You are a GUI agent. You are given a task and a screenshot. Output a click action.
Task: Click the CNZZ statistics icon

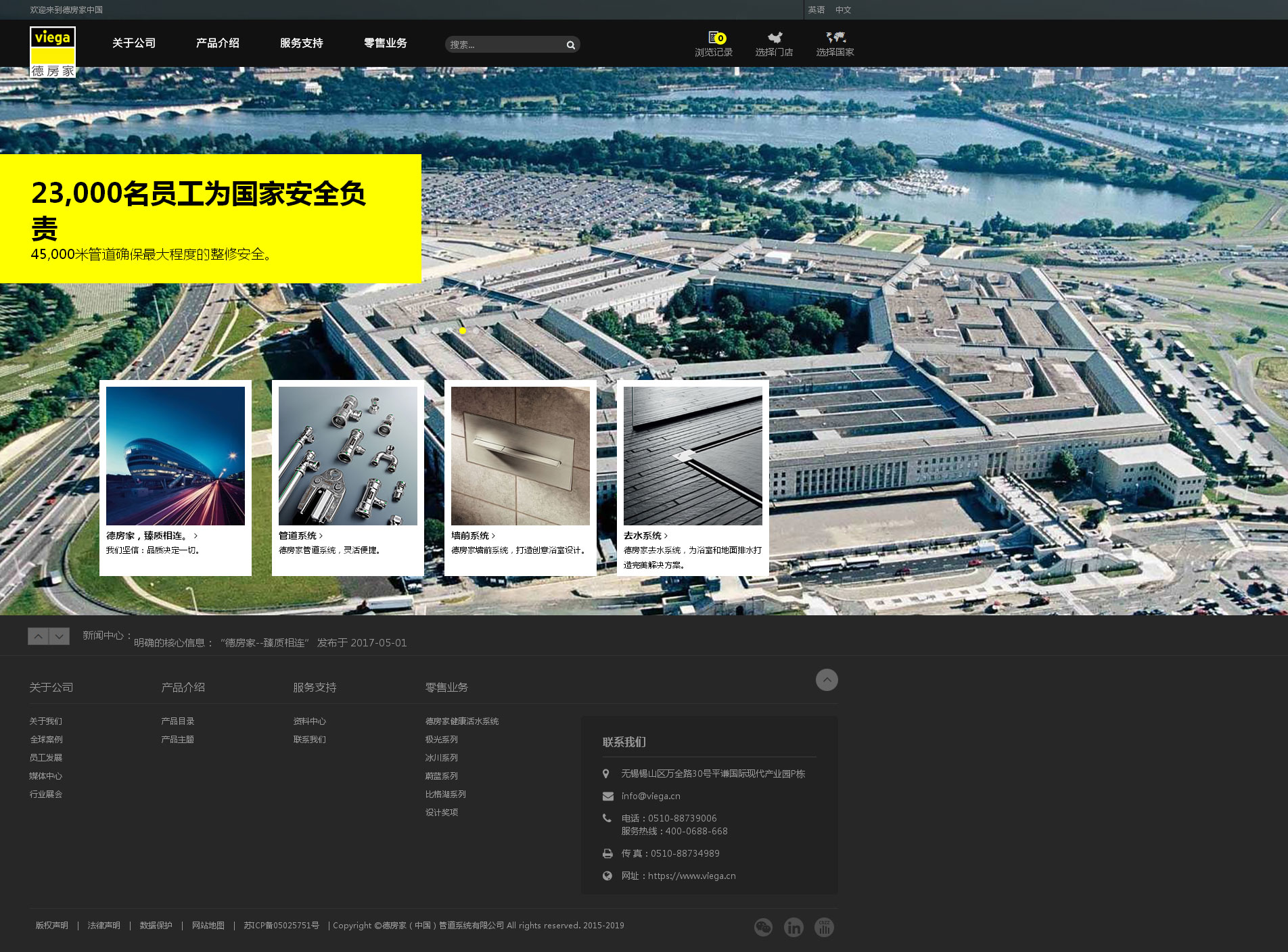click(x=824, y=927)
